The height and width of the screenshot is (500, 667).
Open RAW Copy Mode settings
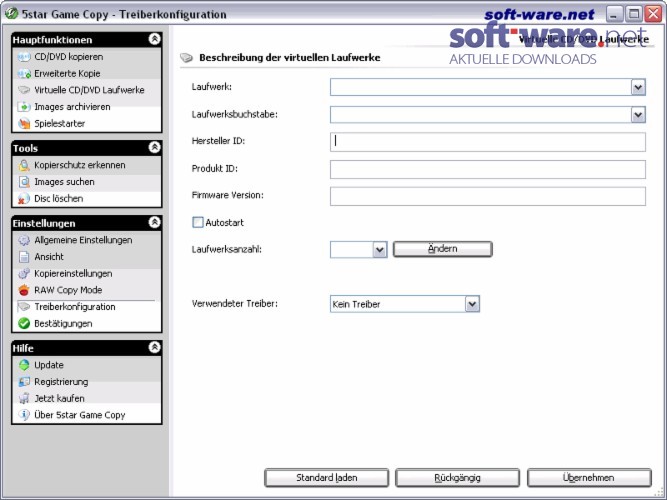click(68, 290)
